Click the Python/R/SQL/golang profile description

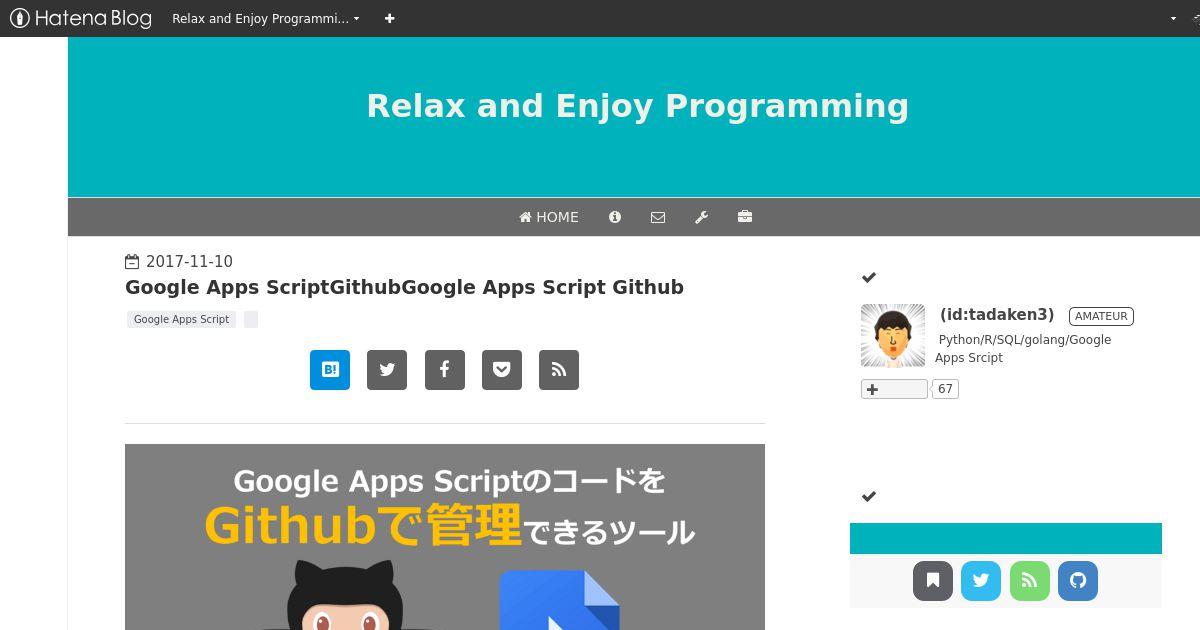pyautogui.click(x=1023, y=349)
